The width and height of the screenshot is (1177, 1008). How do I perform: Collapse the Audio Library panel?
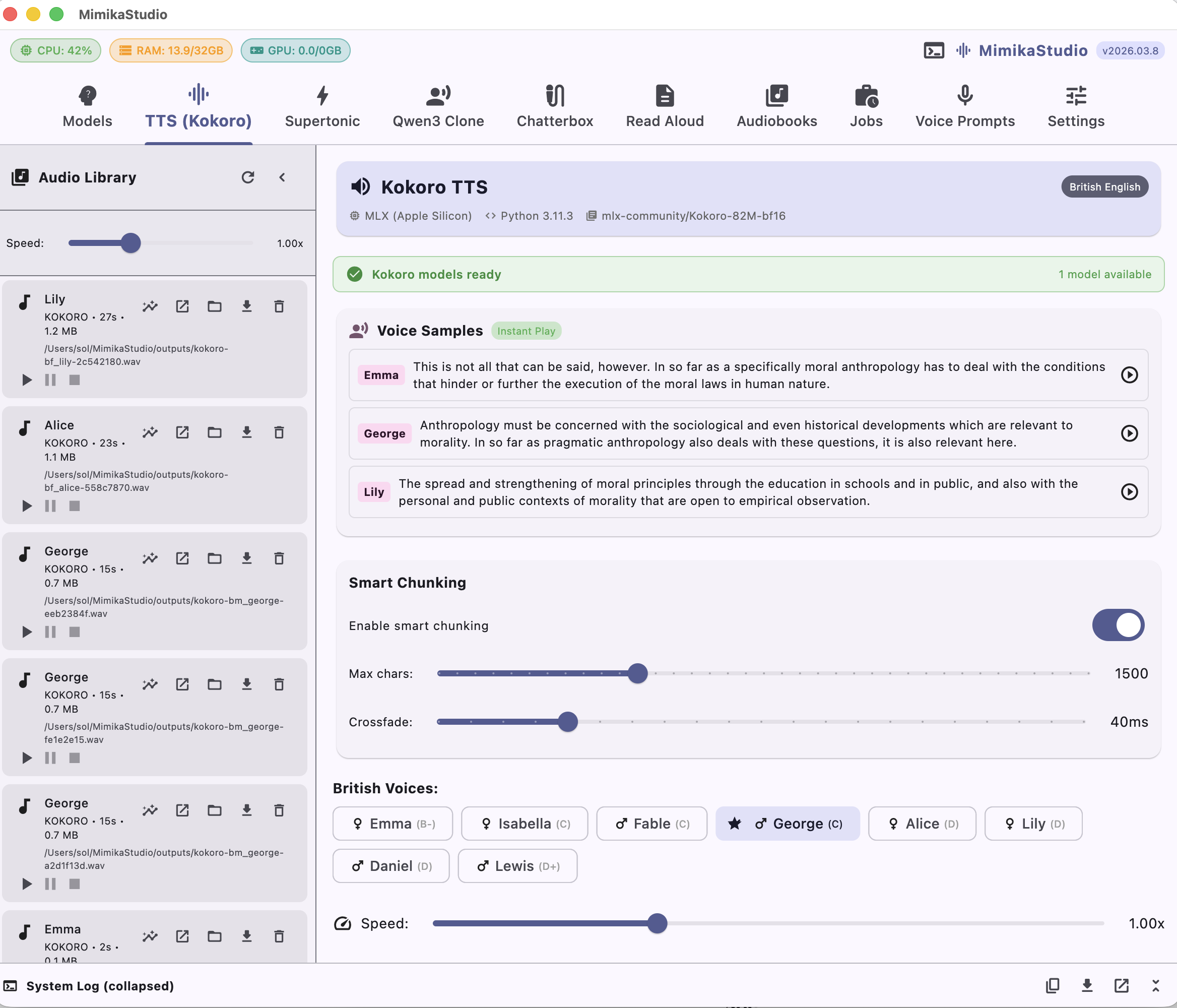click(x=282, y=177)
